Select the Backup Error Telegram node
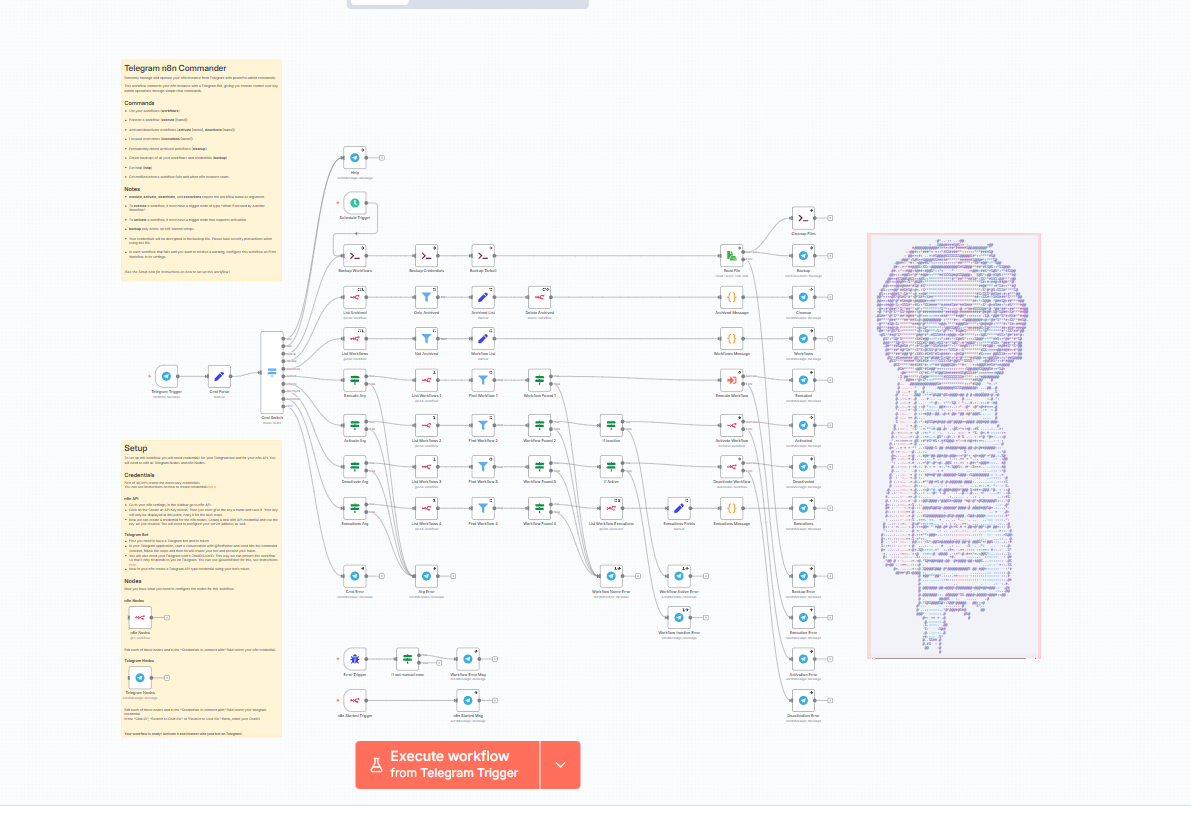The height and width of the screenshot is (831, 1191). [803, 576]
